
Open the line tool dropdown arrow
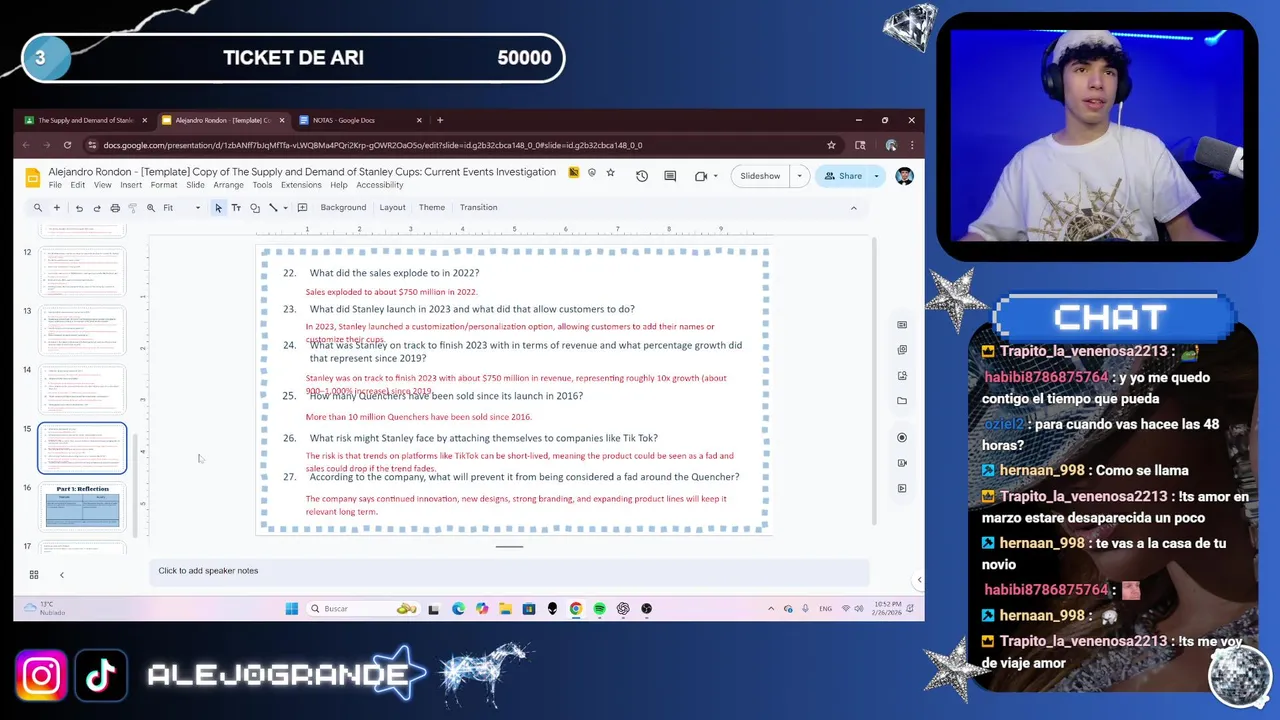tap(285, 208)
